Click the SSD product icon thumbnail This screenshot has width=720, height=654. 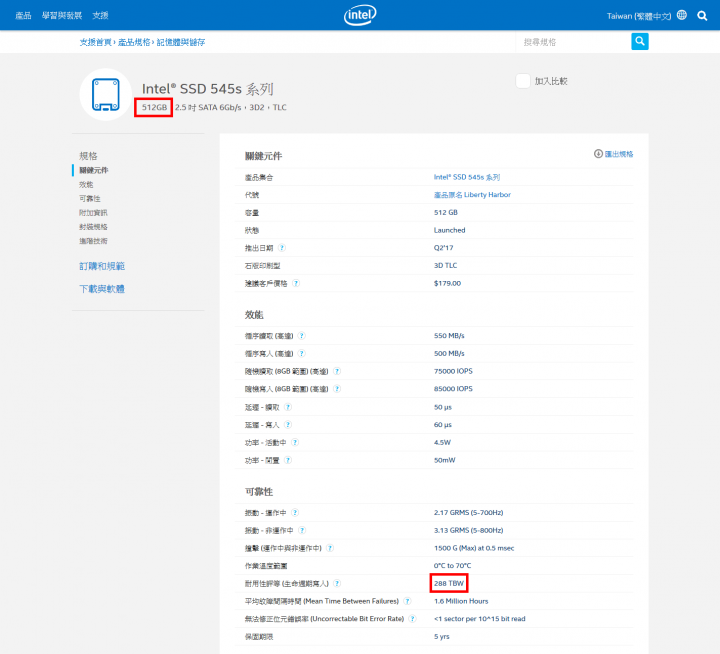point(106,95)
